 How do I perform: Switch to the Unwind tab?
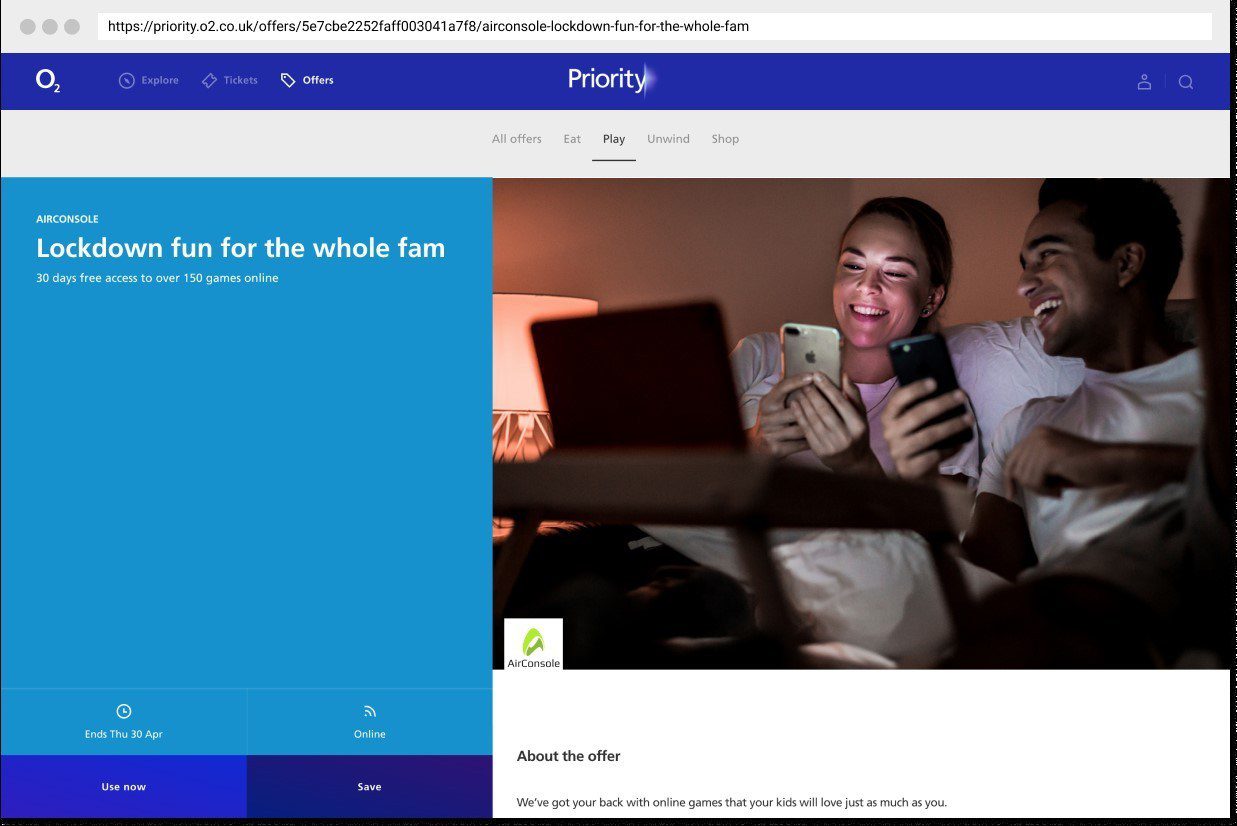pyautogui.click(x=668, y=139)
